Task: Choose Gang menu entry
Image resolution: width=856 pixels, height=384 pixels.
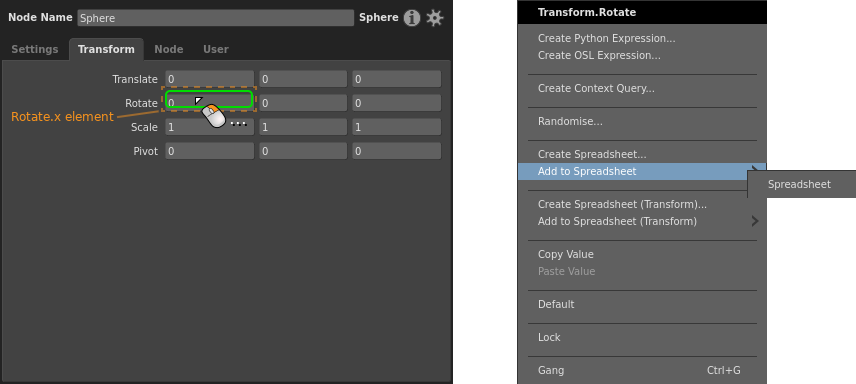Action: tap(642, 370)
